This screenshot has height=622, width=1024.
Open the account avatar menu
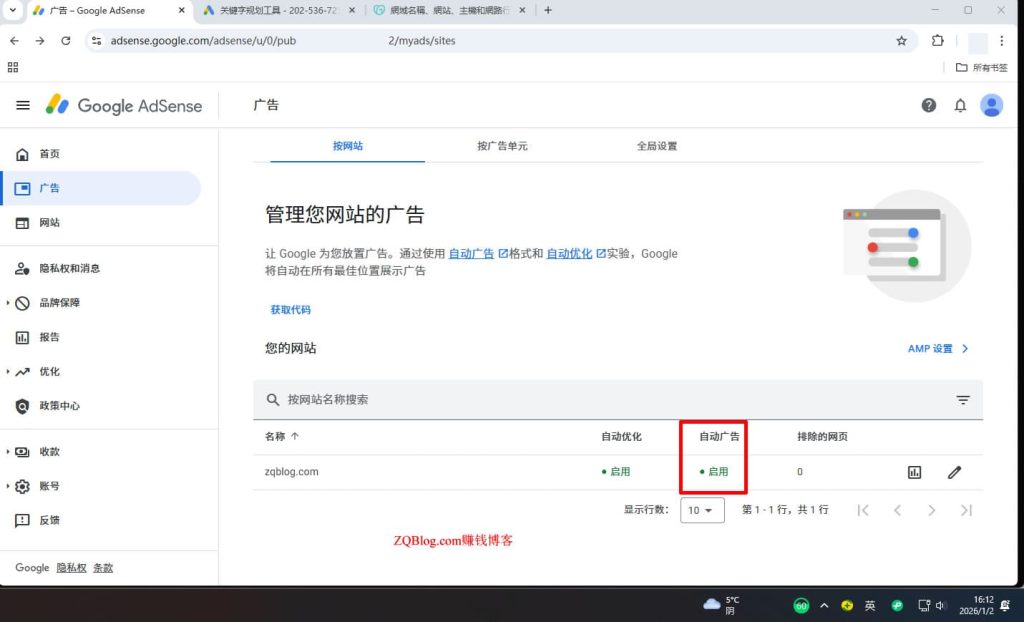pyautogui.click(x=991, y=105)
